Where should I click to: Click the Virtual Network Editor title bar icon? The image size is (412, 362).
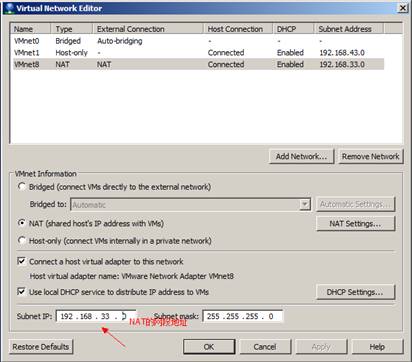click(x=10, y=8)
